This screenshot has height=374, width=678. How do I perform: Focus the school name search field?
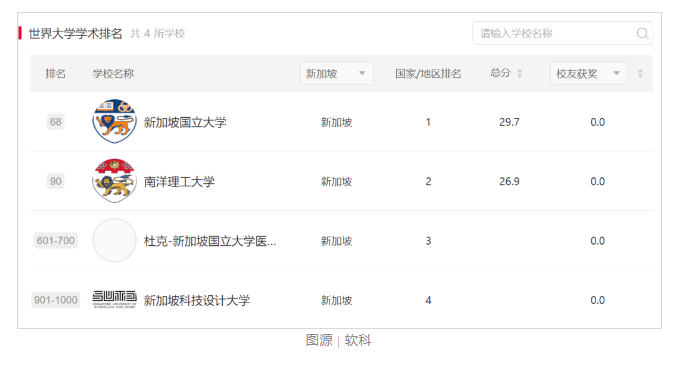click(562, 33)
